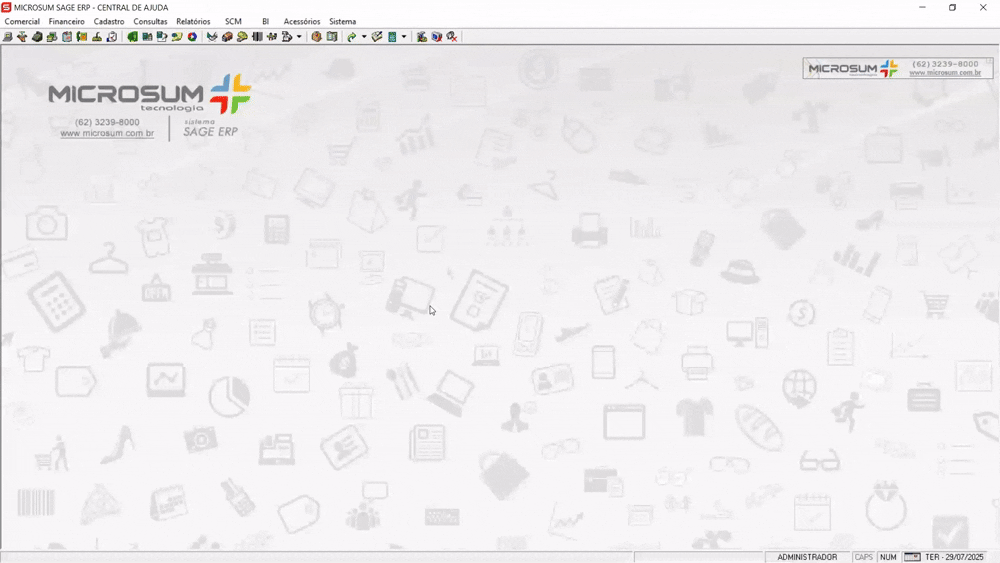Expand dropdown arrow beside the calculator icon
The height and width of the screenshot is (563, 1000).
point(404,37)
